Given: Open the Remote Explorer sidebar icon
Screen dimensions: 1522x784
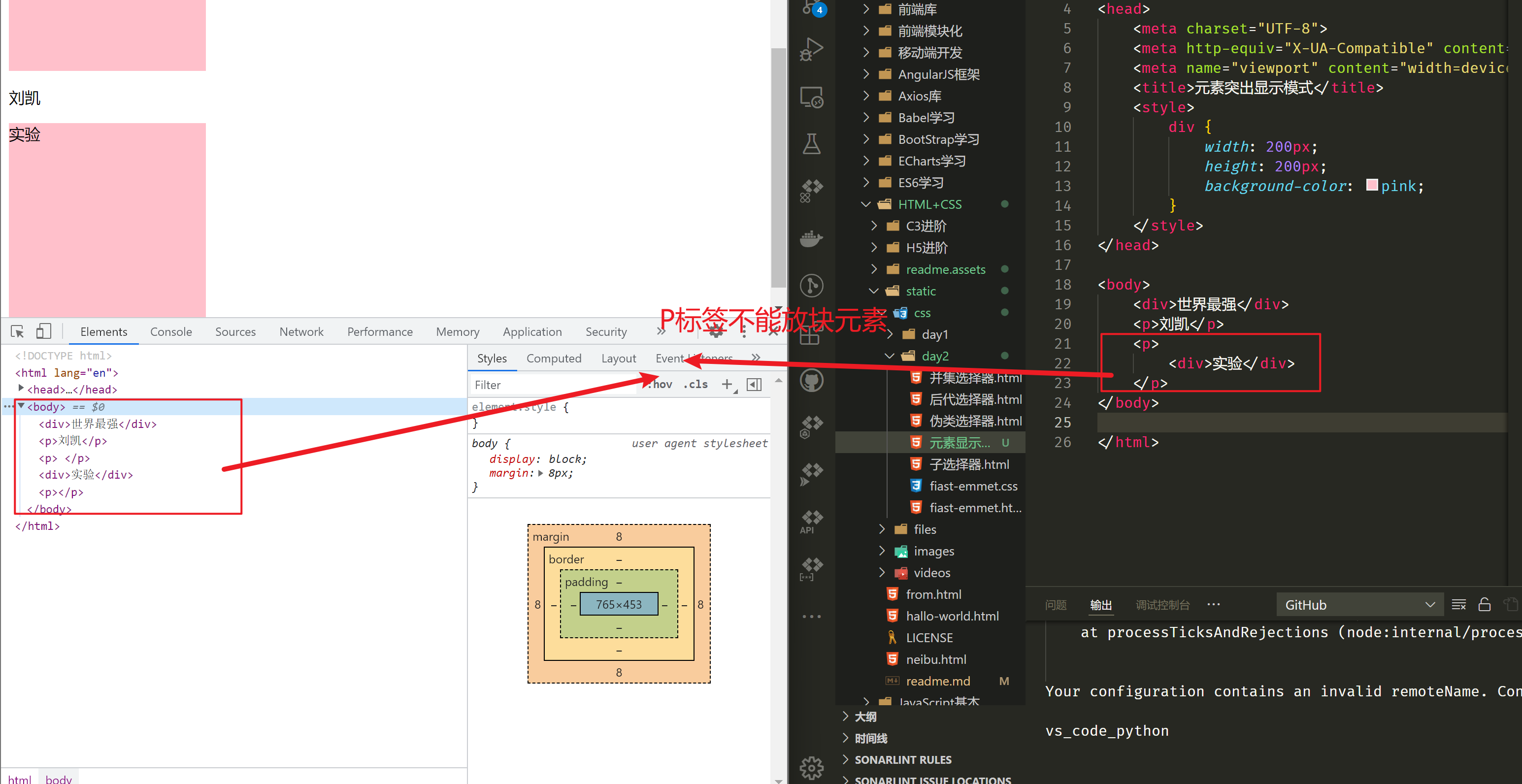Looking at the screenshot, I should (x=811, y=98).
